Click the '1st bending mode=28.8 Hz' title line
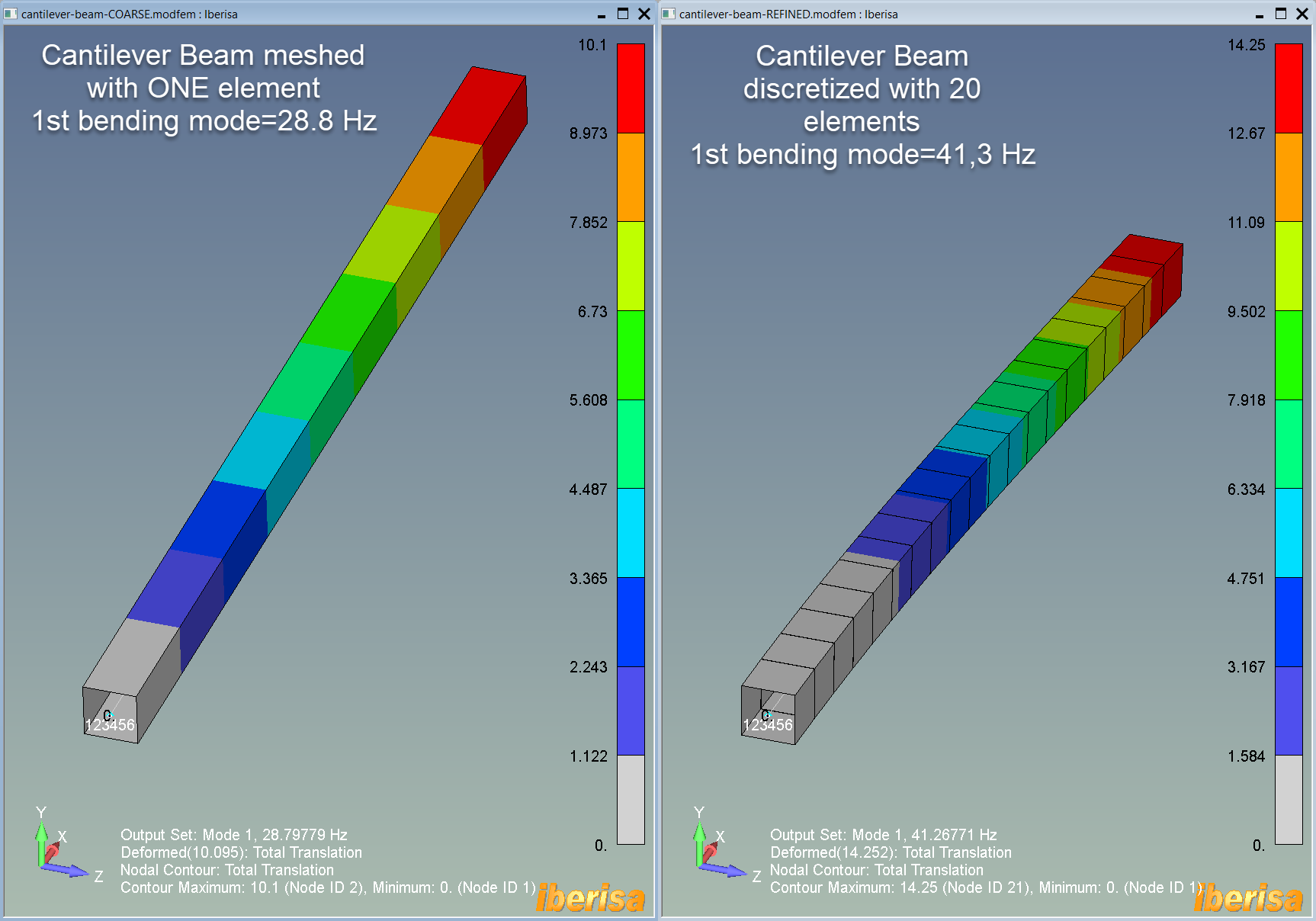1316x921 pixels. pos(204,121)
